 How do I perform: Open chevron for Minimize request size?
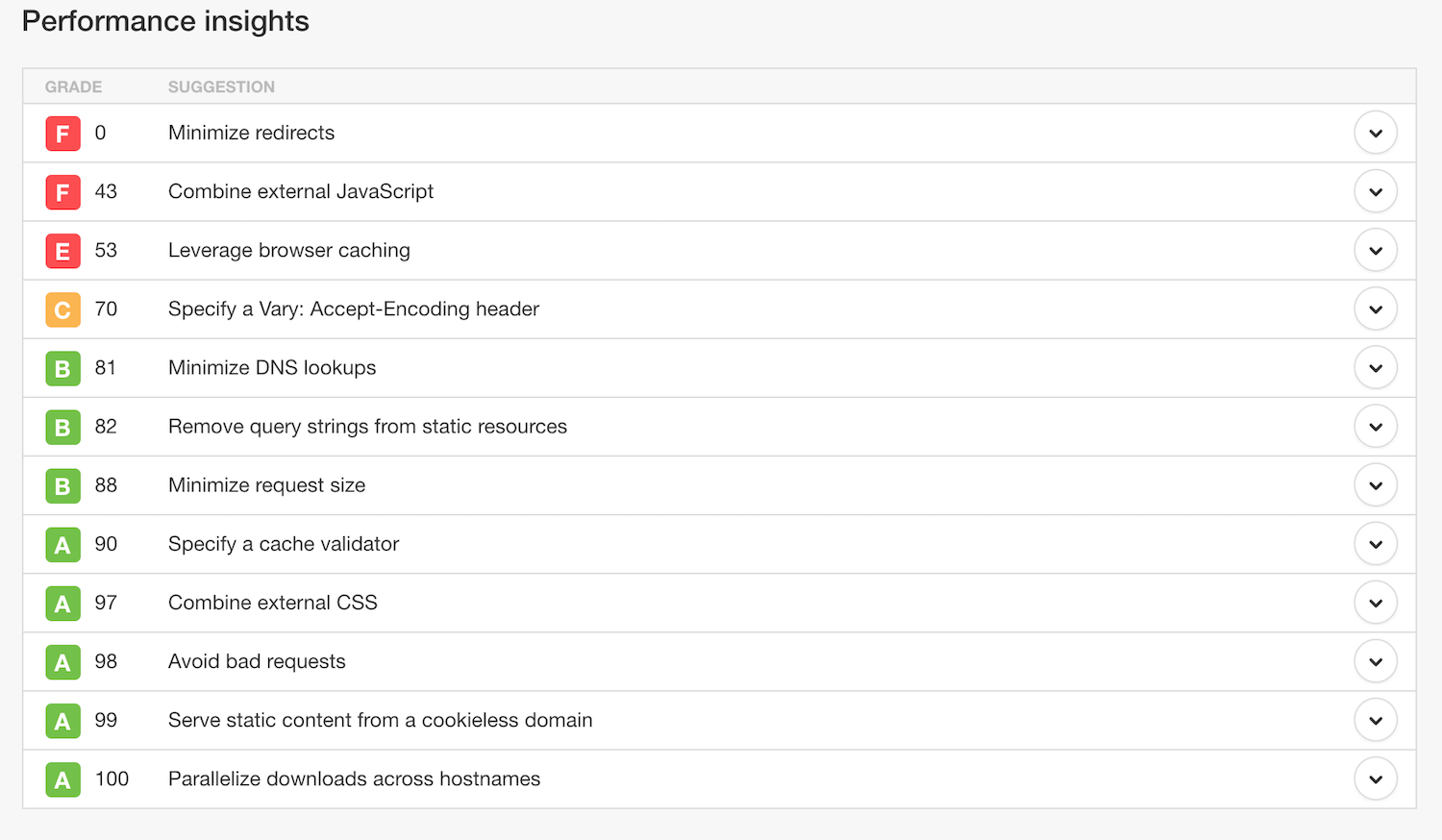pos(1376,484)
